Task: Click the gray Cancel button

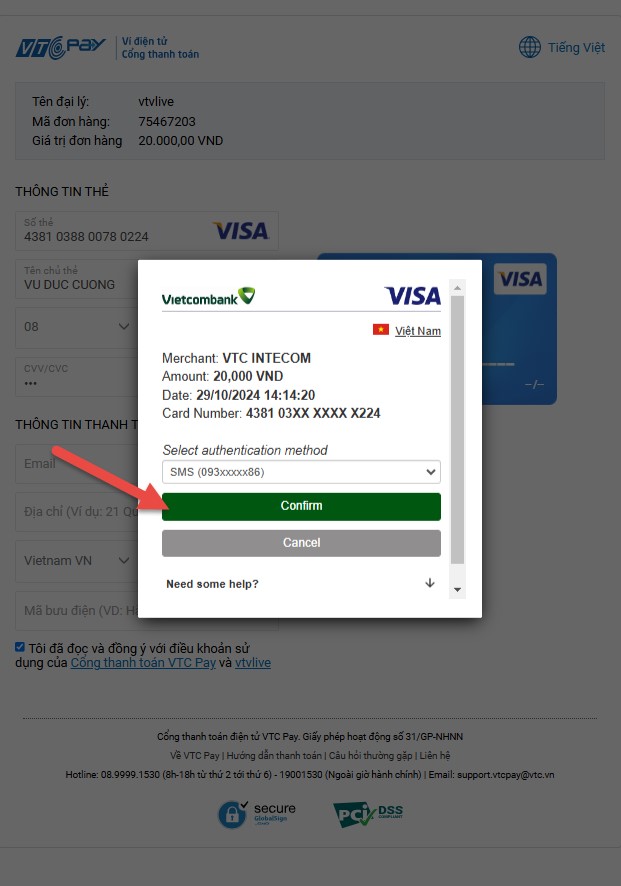Action: (x=301, y=543)
